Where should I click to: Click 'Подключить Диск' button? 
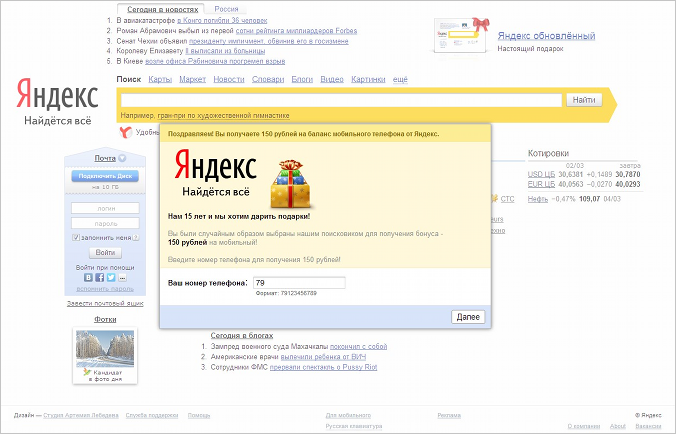click(105, 176)
